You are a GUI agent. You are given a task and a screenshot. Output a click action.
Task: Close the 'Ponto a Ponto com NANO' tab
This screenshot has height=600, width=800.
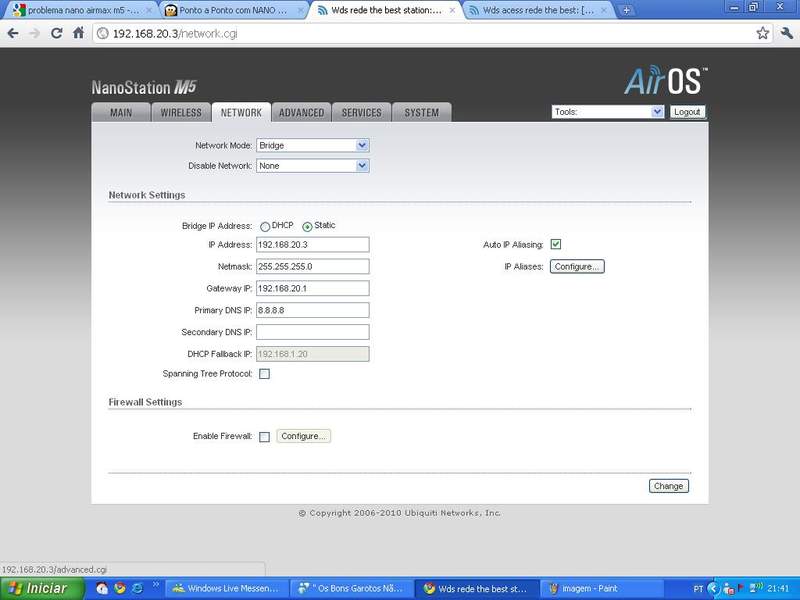301,10
